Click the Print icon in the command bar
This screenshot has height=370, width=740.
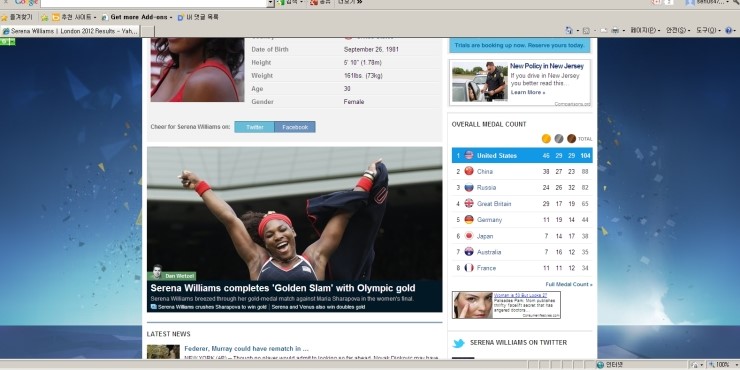click(615, 30)
